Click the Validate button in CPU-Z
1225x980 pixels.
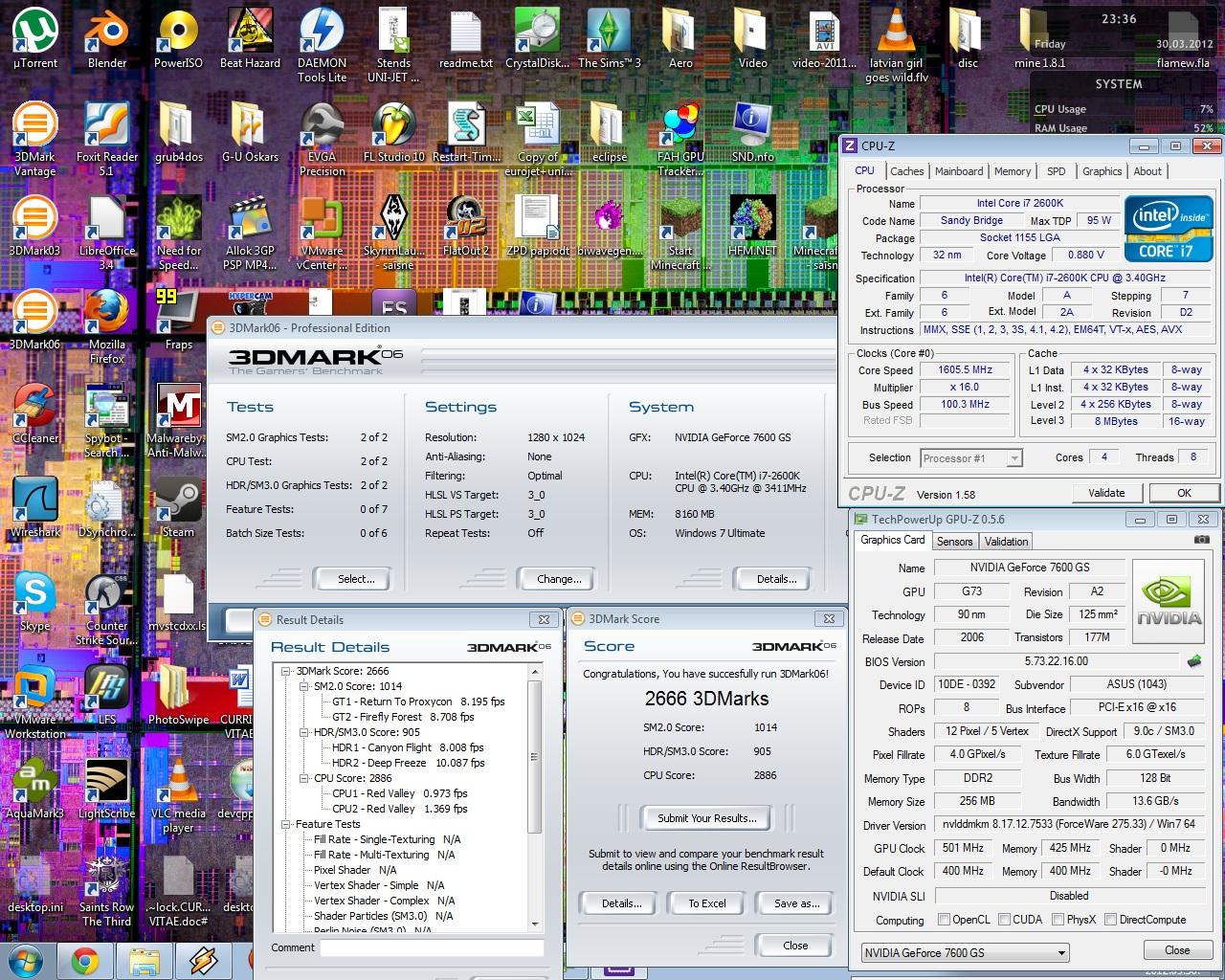(1106, 493)
